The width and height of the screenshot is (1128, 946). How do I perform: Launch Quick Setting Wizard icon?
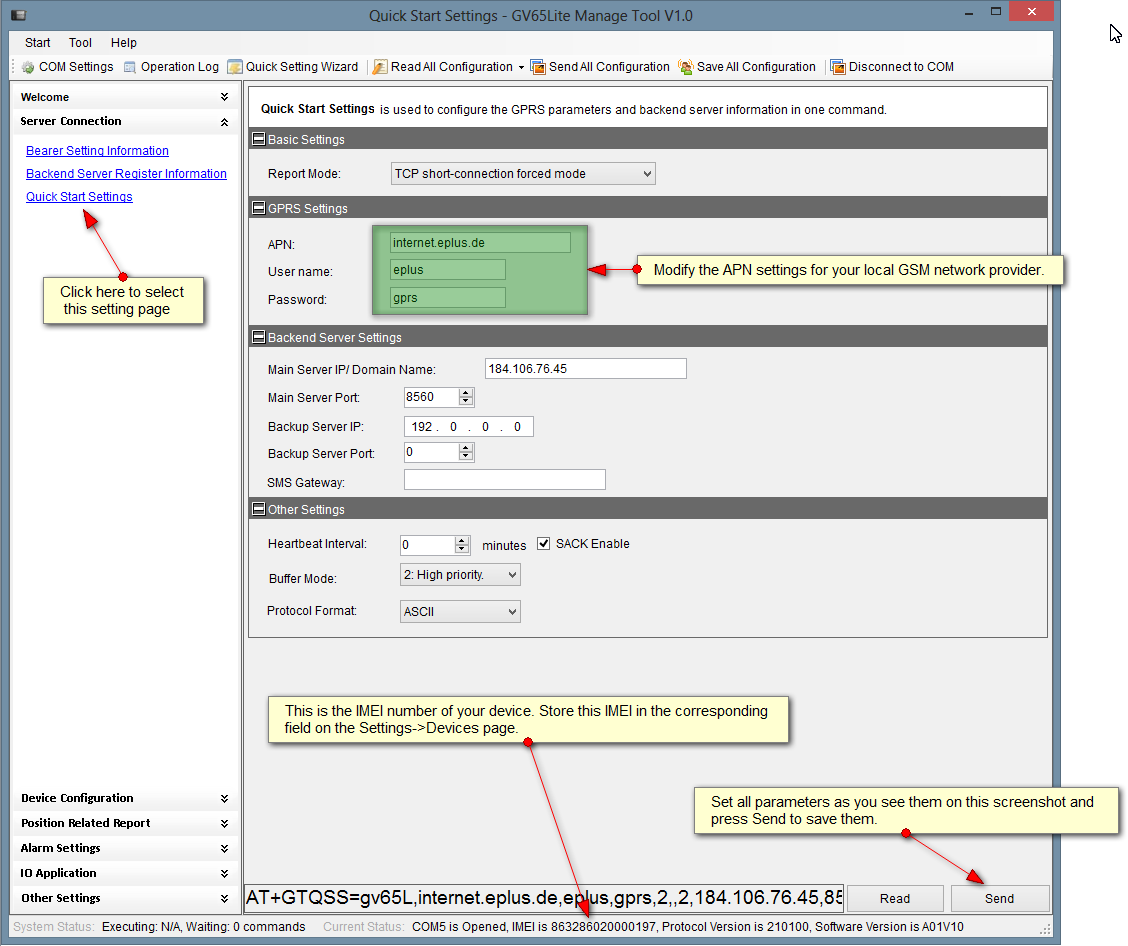pos(235,67)
